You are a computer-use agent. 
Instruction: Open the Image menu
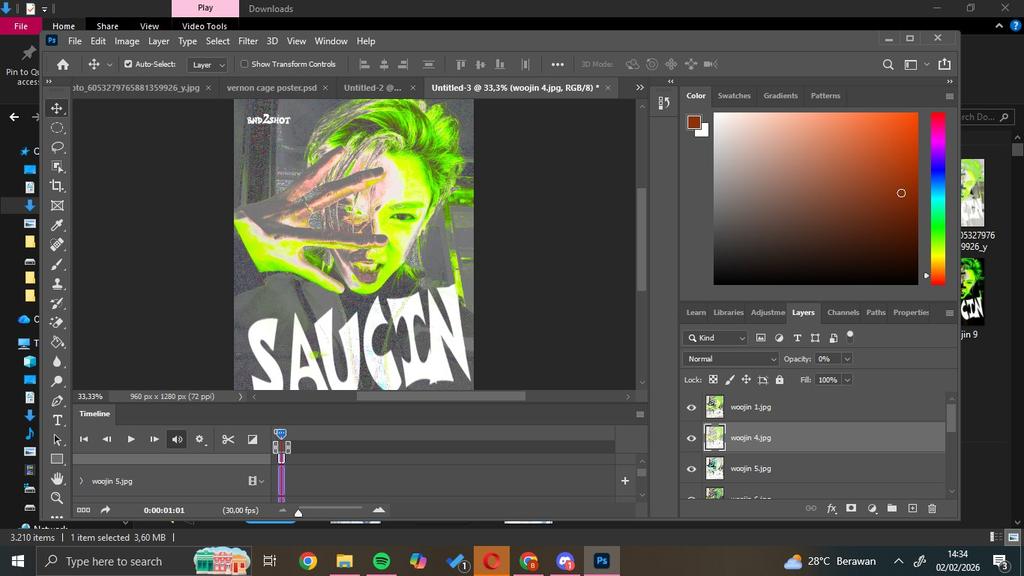pyautogui.click(x=127, y=41)
